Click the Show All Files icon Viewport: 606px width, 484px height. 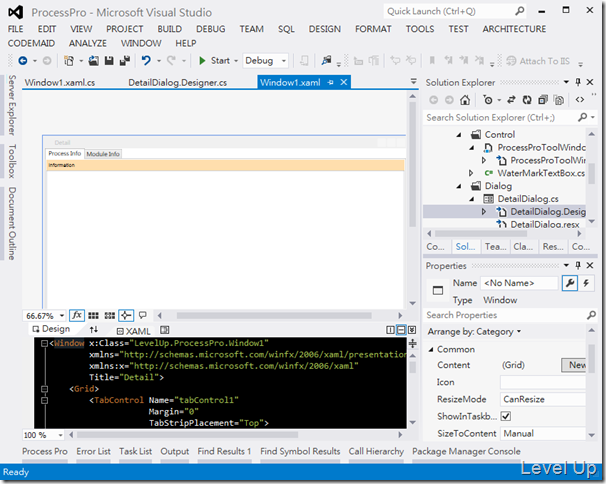coord(559,100)
